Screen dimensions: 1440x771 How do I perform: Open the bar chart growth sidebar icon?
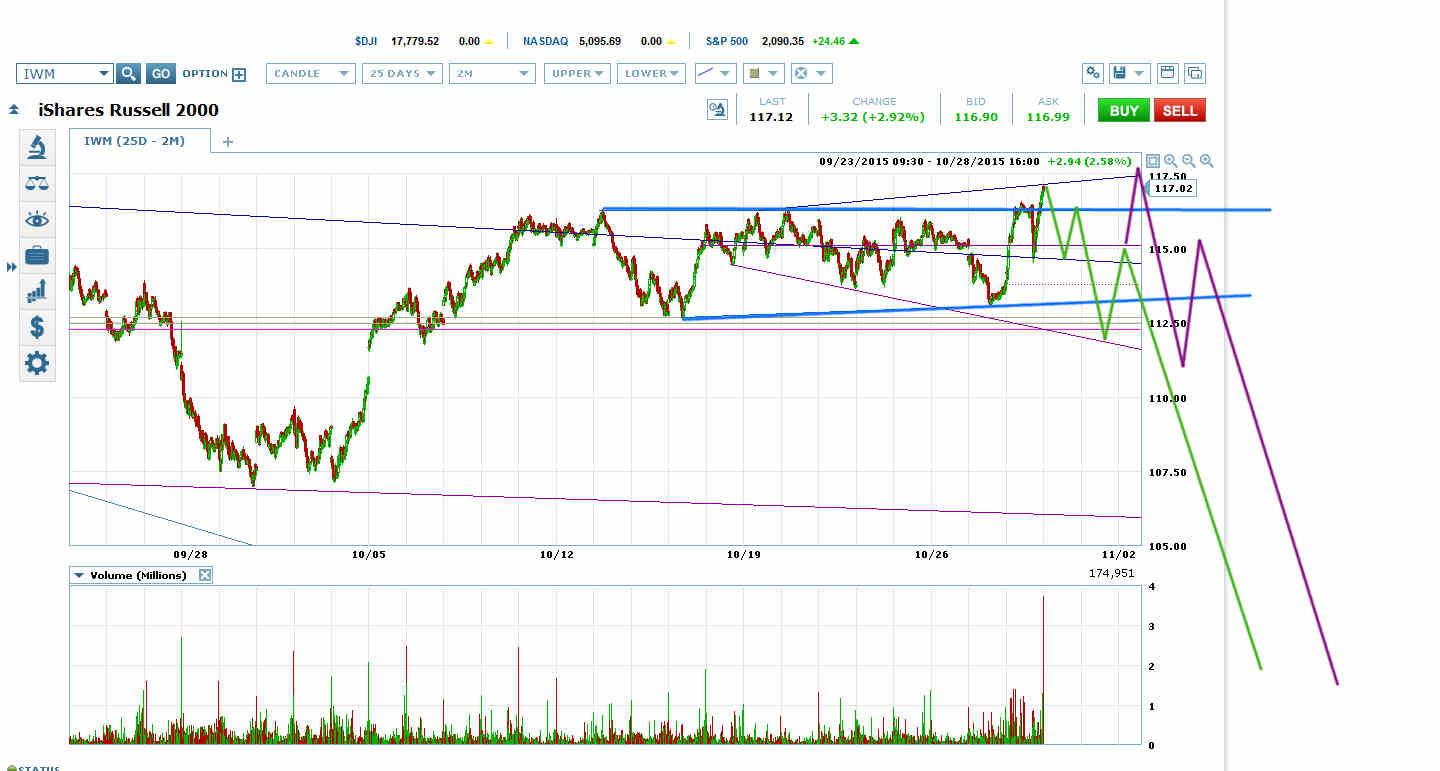tap(37, 291)
